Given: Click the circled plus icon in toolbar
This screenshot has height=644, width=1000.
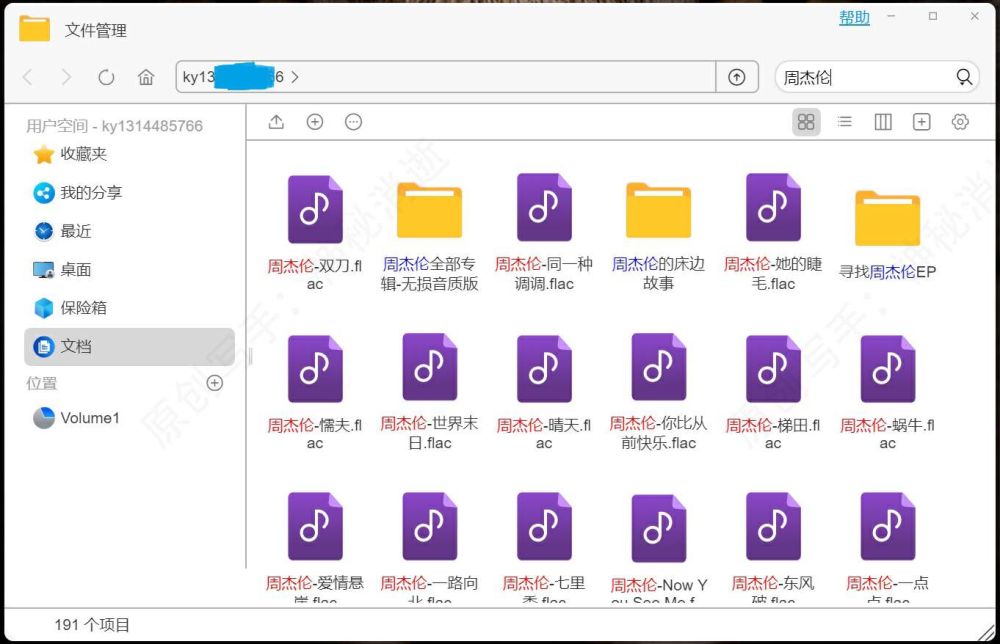Looking at the screenshot, I should [x=315, y=122].
